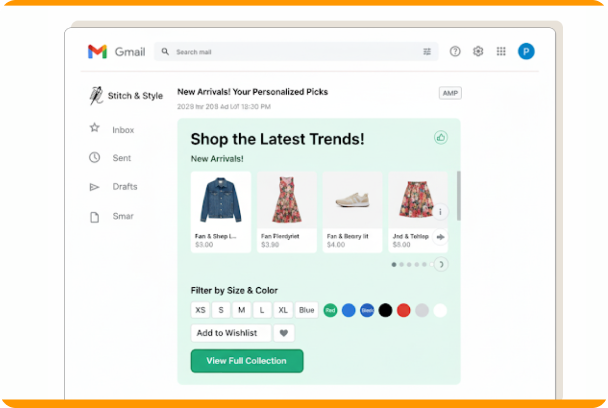
Task: Open the settings gear icon
Action: tap(478, 51)
